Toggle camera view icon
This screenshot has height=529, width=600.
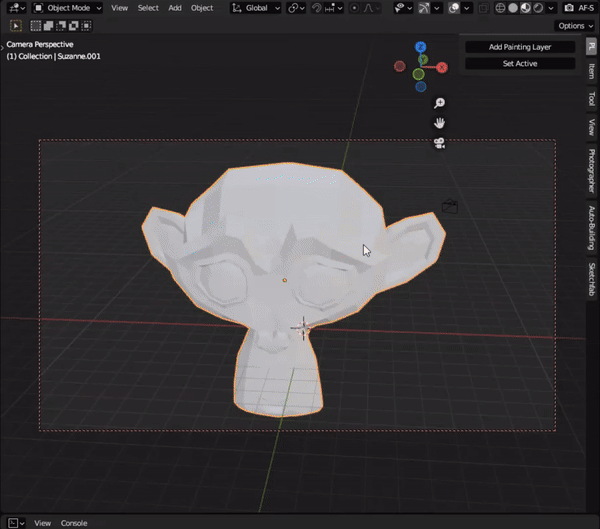click(x=439, y=143)
